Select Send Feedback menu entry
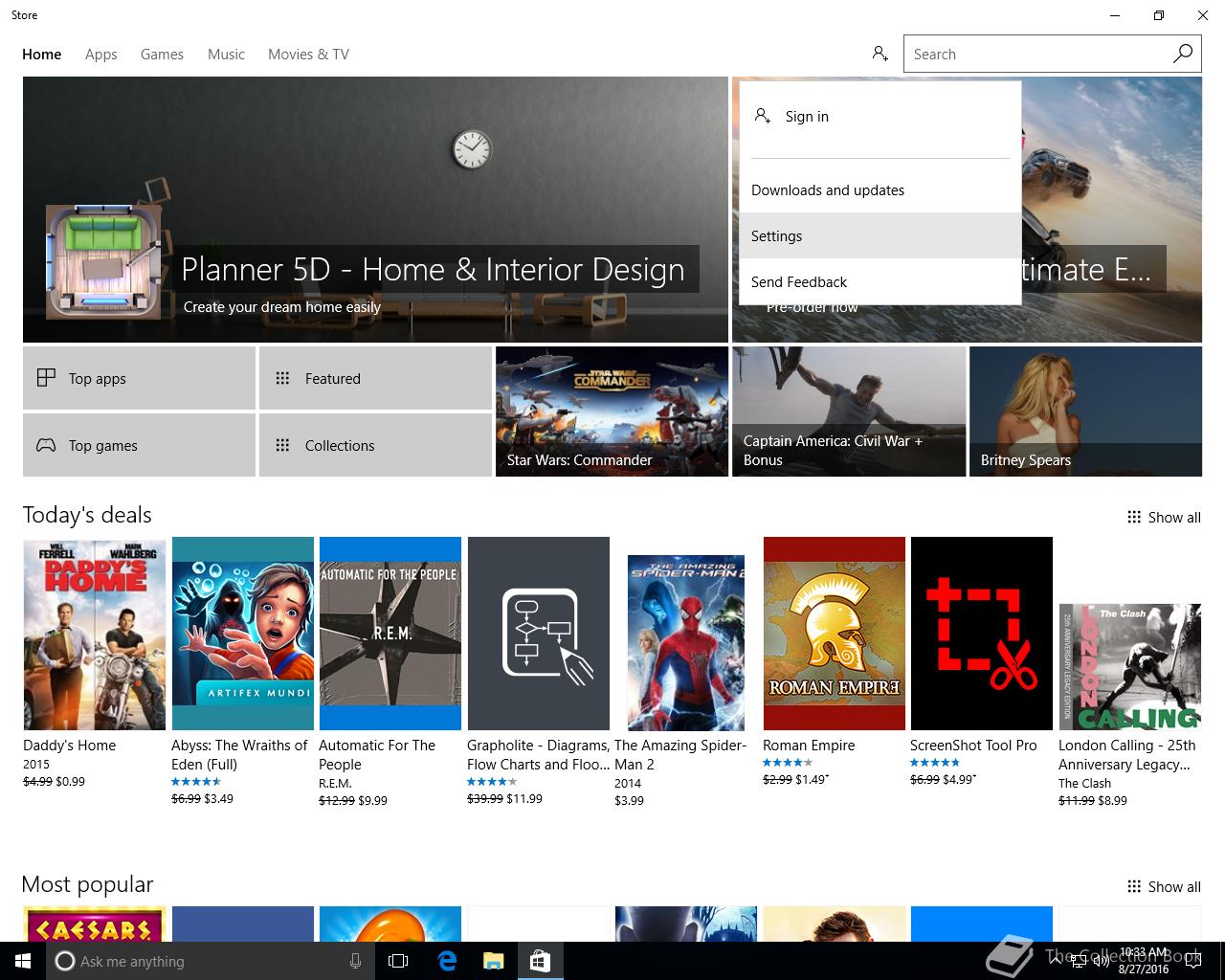Image resolution: width=1225 pixels, height=980 pixels. 880,281
